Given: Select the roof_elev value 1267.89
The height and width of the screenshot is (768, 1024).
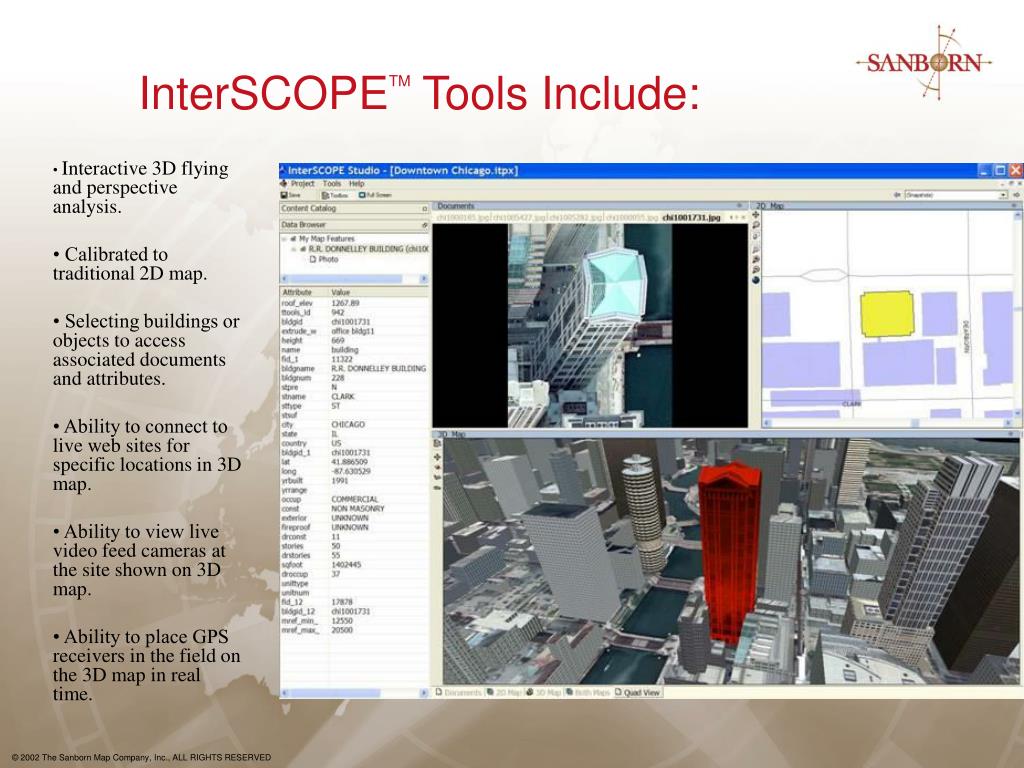Looking at the screenshot, I should (345, 303).
